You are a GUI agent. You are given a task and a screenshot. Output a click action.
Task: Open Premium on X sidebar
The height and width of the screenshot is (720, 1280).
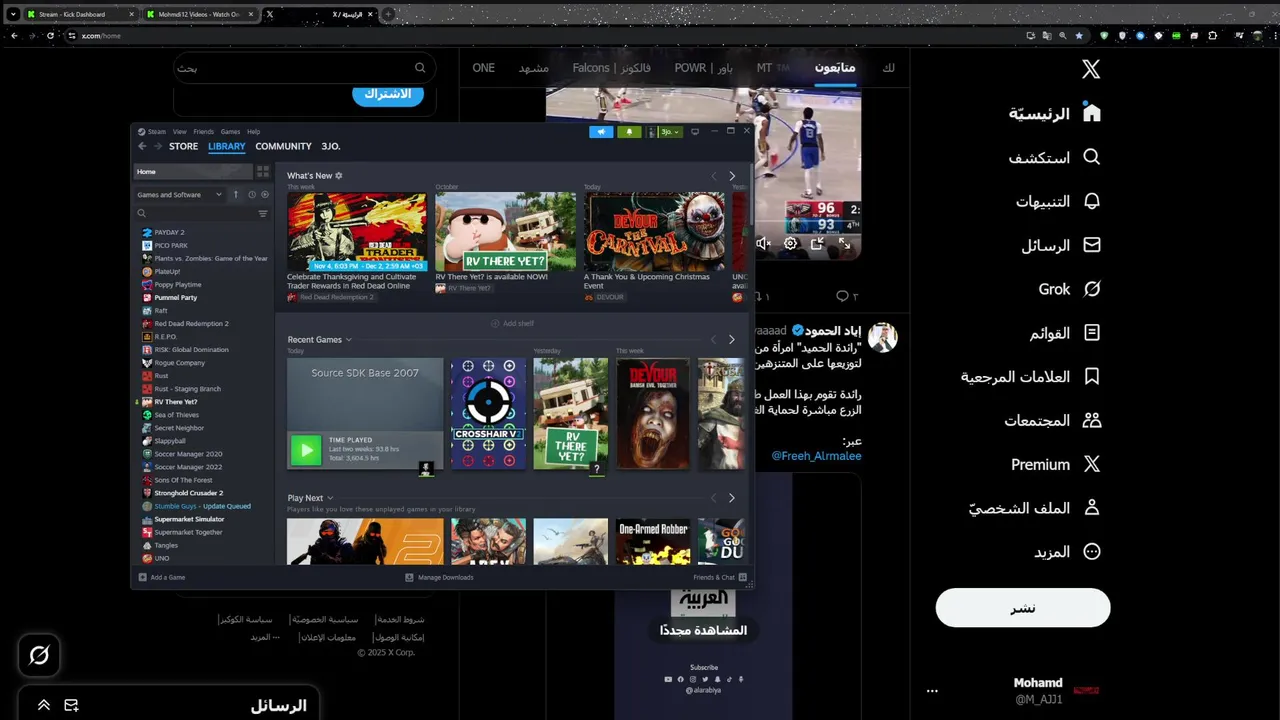1056,464
